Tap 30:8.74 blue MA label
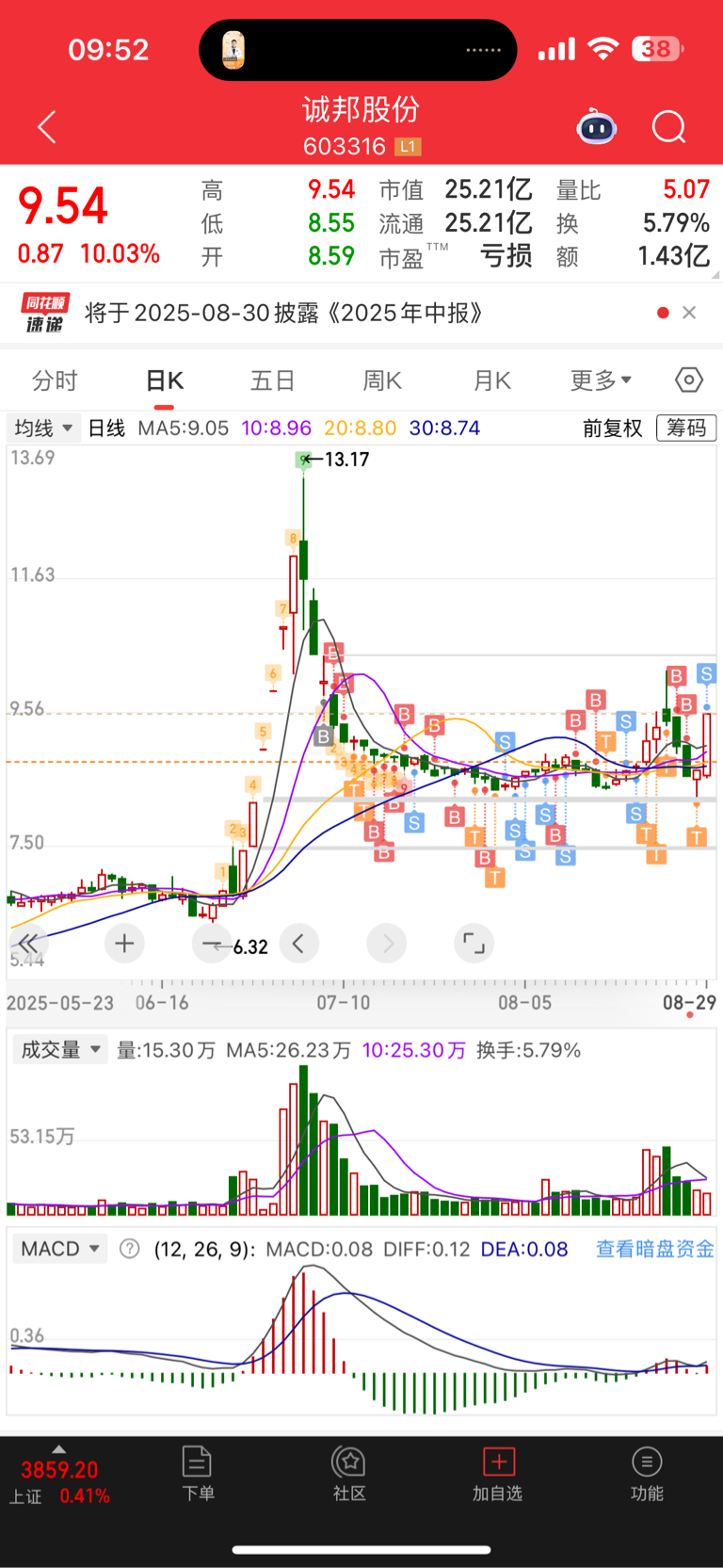 444,428
